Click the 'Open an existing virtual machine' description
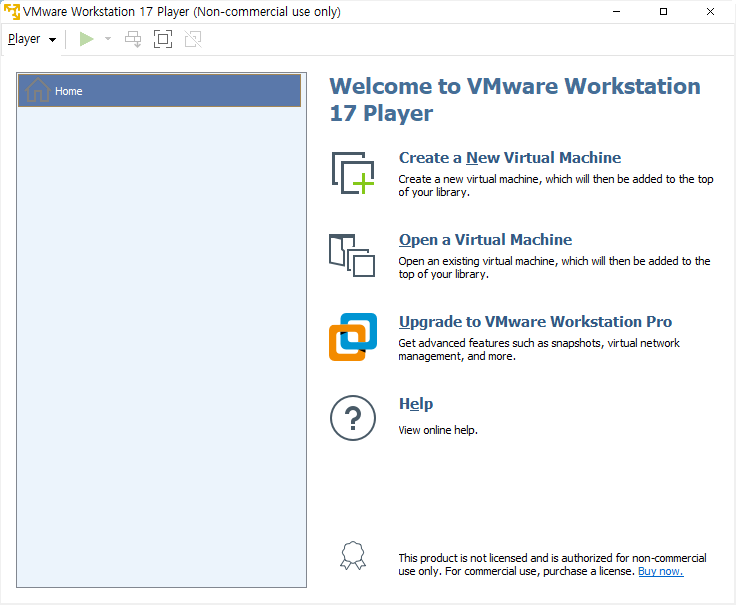 pyautogui.click(x=554, y=268)
